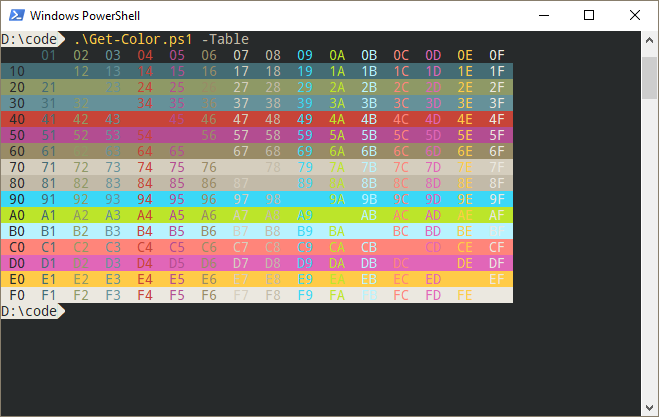Close the Windows PowerShell window
659x417 pixels.
635,16
